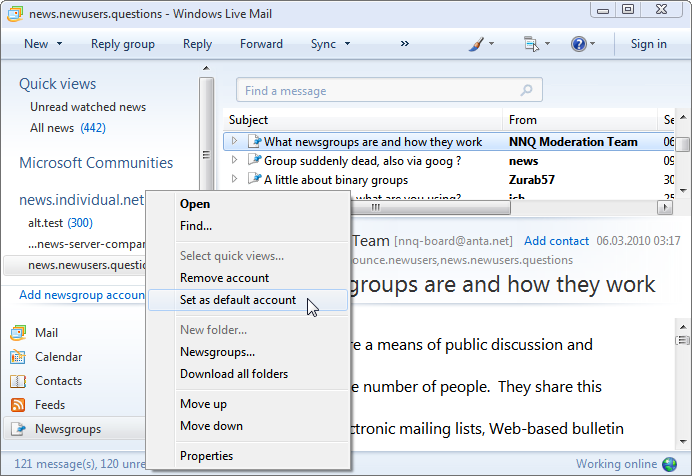This screenshot has height=476, width=692.
Task: Open the Menus icon in toolbar
Action: [531, 44]
